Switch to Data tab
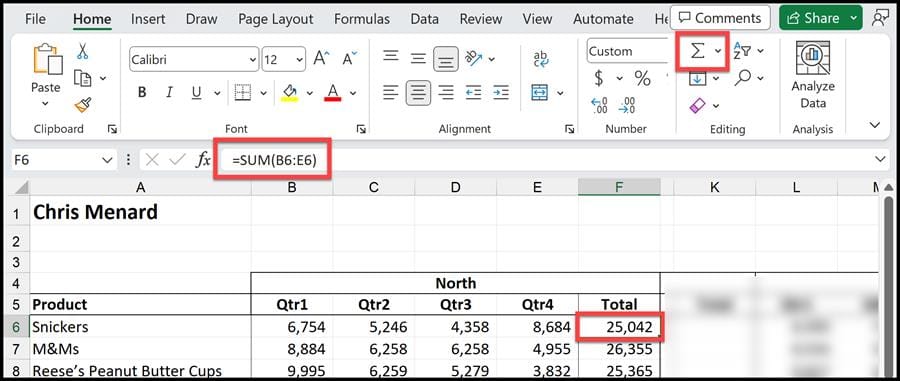 pos(425,19)
